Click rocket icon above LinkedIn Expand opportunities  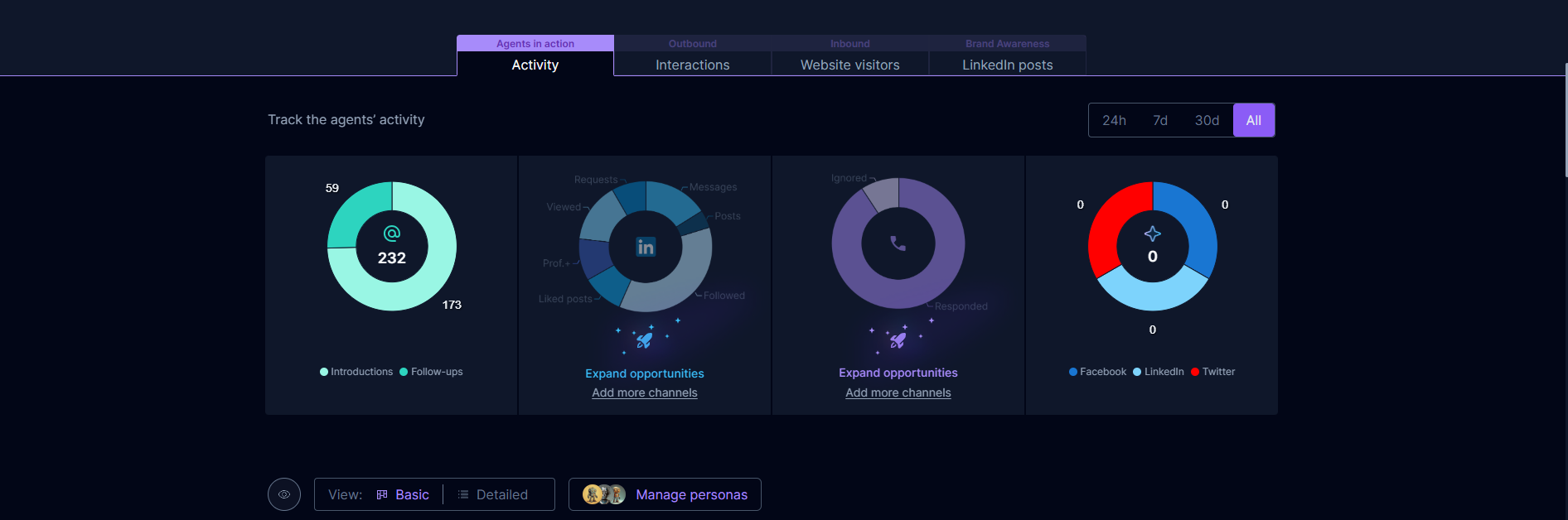644,339
